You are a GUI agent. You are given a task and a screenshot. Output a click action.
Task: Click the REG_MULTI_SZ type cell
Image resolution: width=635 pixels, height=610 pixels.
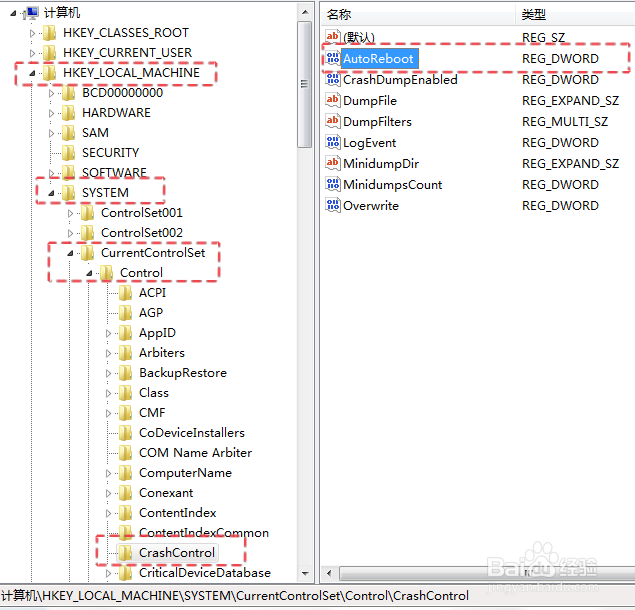click(x=565, y=122)
